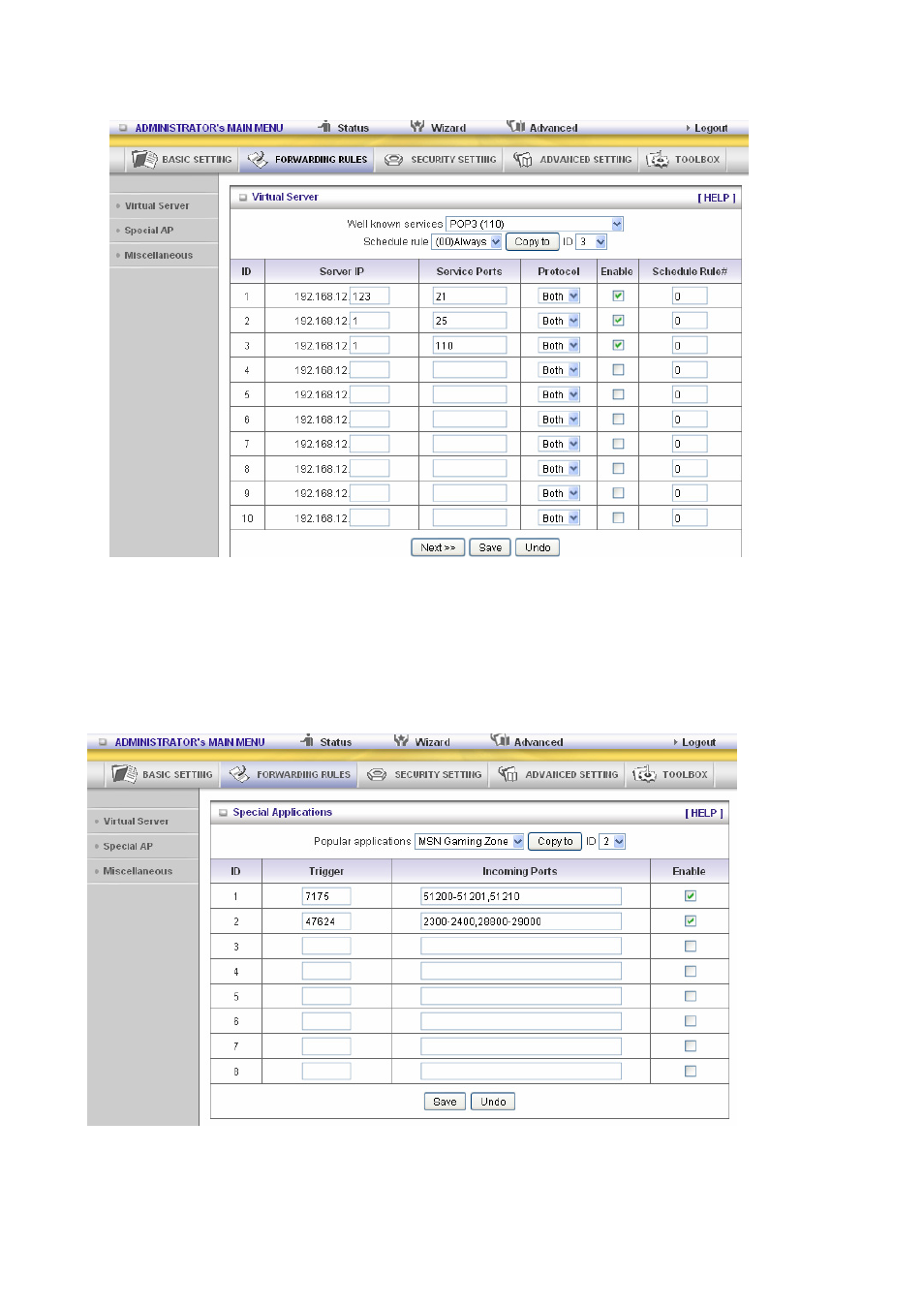The width and height of the screenshot is (924, 1308).
Task: Disable Virtual Server rule ID 2 checkbox
Action: pyautogui.click(x=618, y=321)
